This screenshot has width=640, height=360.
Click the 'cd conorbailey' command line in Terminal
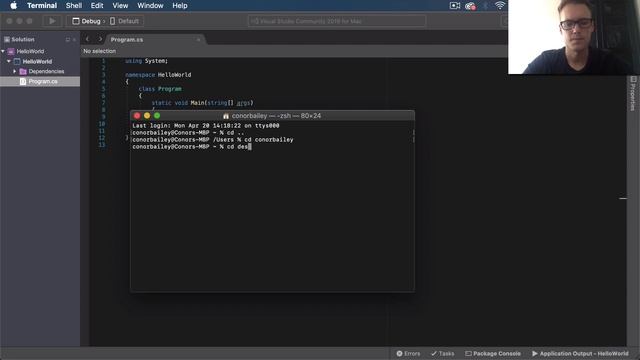pyautogui.click(x=213, y=140)
